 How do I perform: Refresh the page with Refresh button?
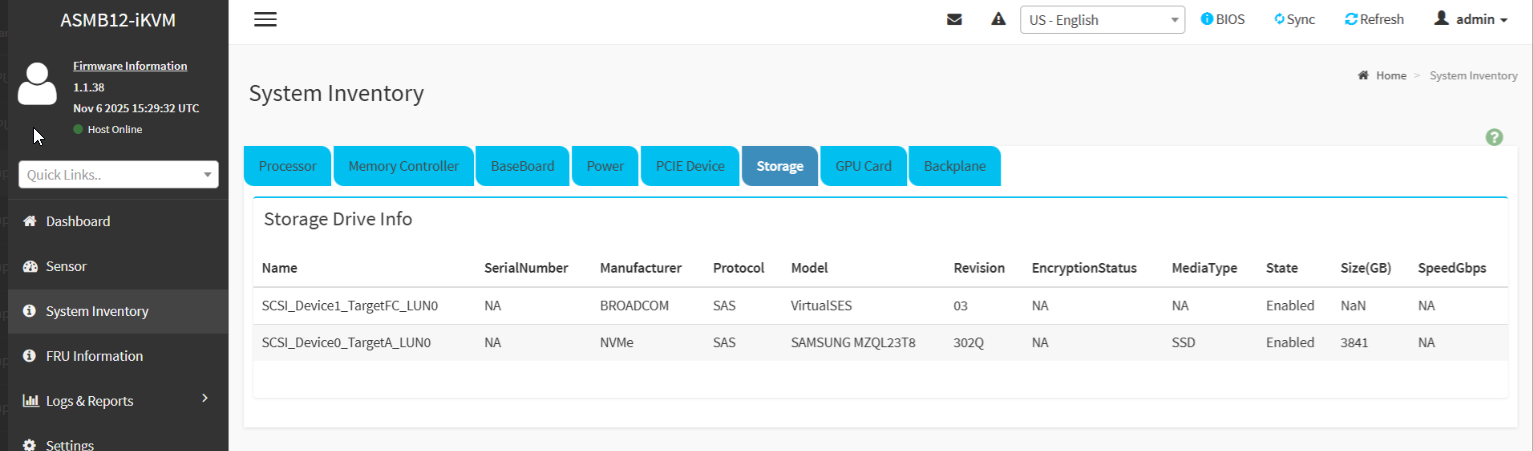click(1374, 20)
